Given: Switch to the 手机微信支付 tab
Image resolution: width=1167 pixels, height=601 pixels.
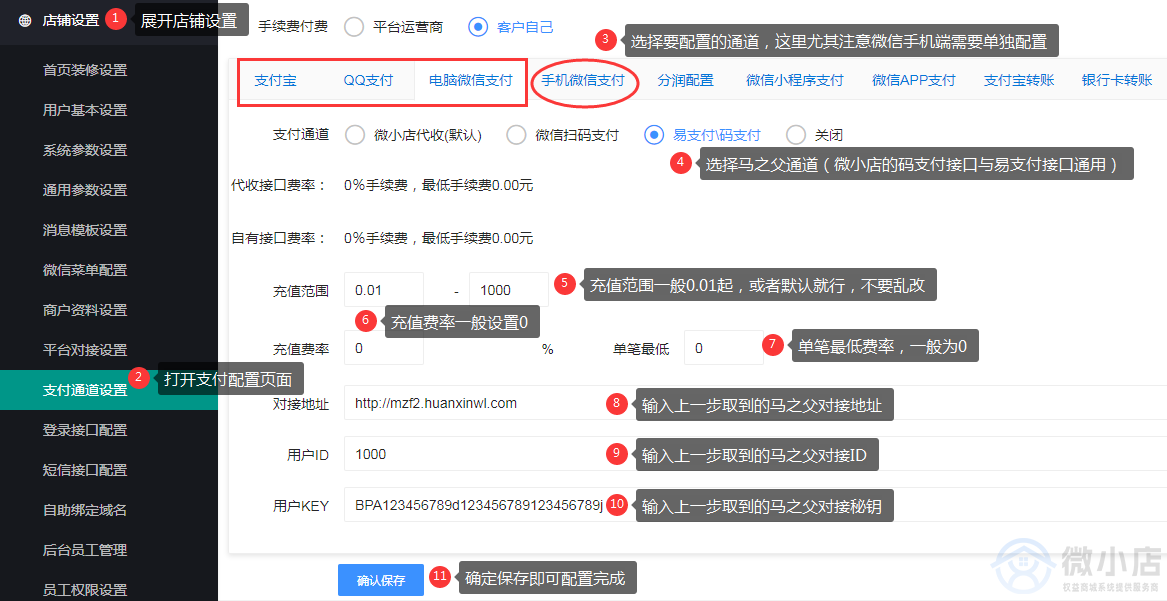Looking at the screenshot, I should (583, 80).
